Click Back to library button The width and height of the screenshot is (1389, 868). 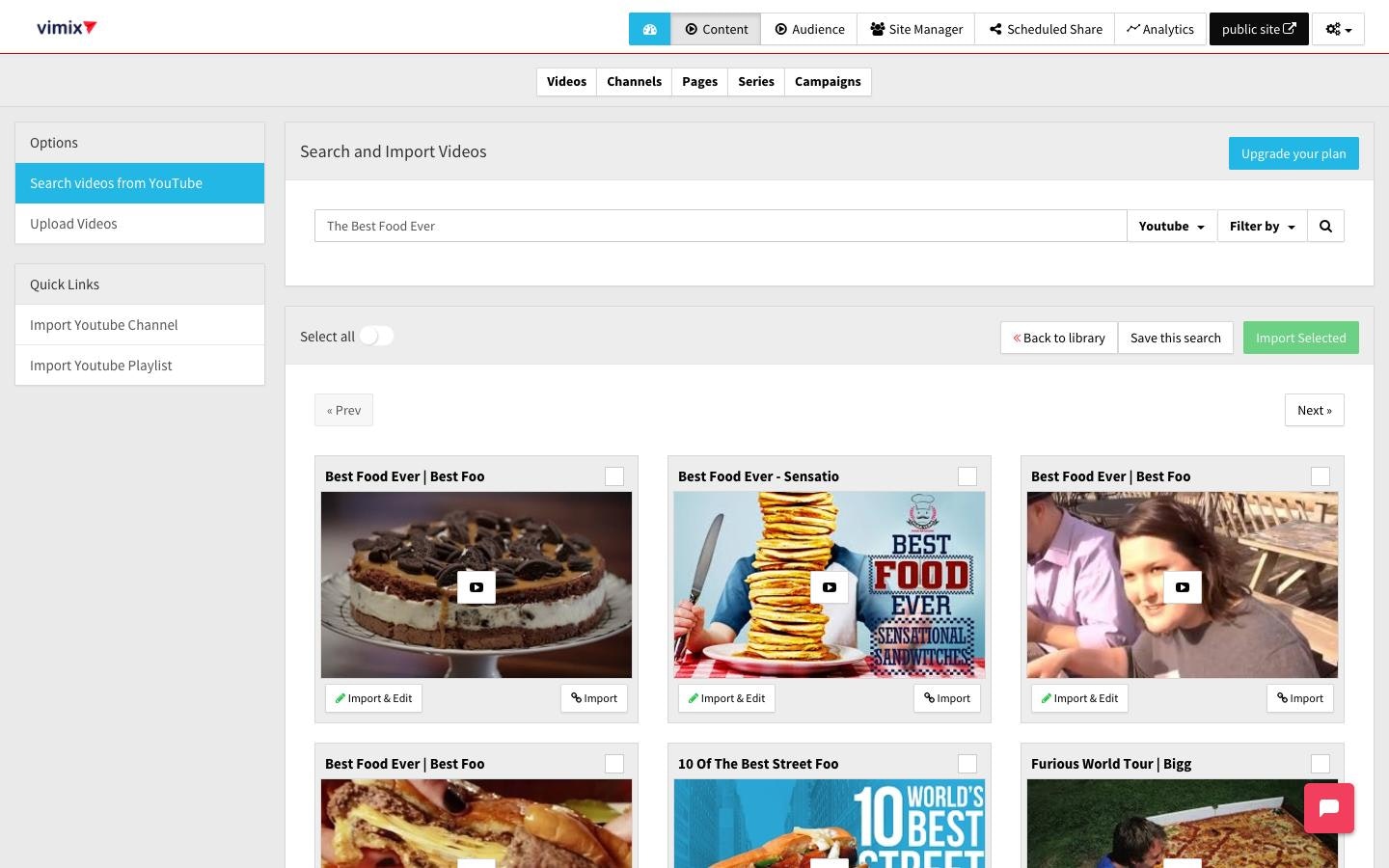[1059, 338]
